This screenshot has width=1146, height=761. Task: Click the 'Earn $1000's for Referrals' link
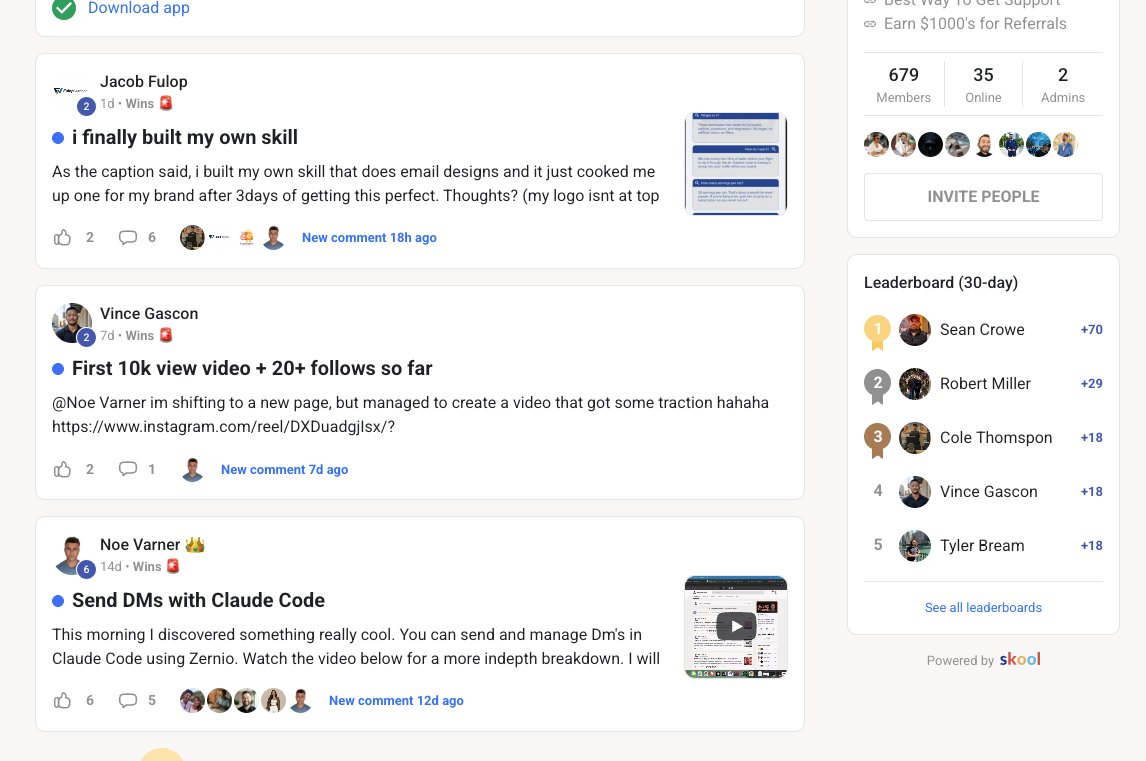click(x=974, y=23)
